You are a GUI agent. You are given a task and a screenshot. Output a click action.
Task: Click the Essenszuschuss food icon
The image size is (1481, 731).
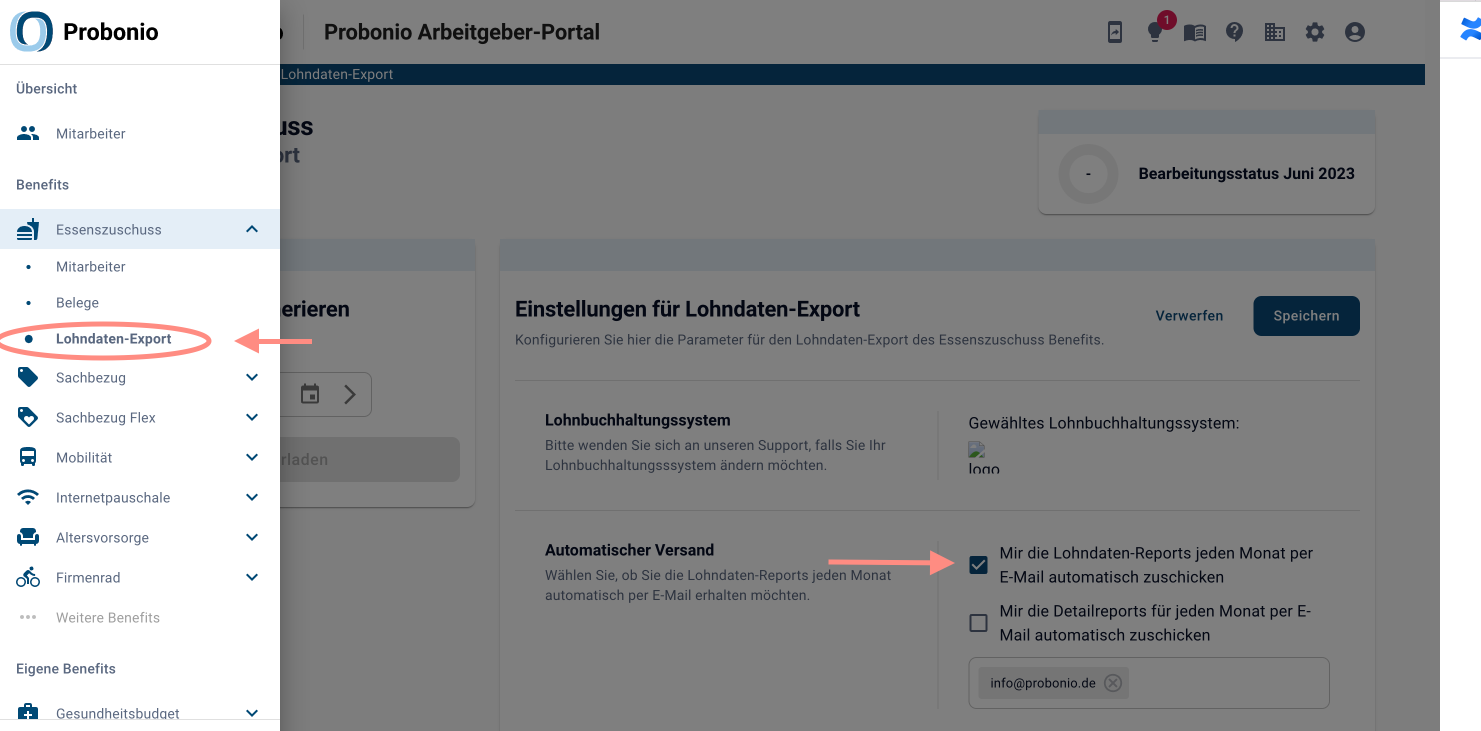[28, 229]
